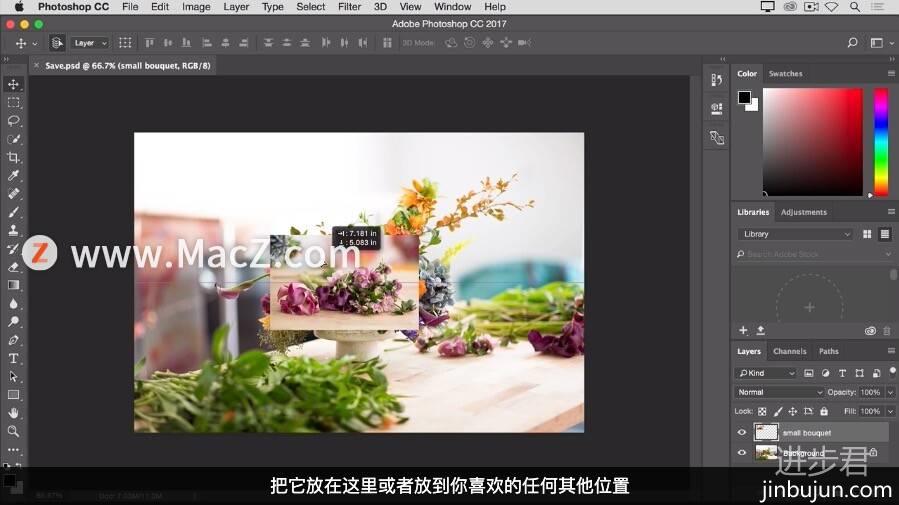Select the Eyedropper tool
This screenshot has height=505, width=899.
(13, 175)
